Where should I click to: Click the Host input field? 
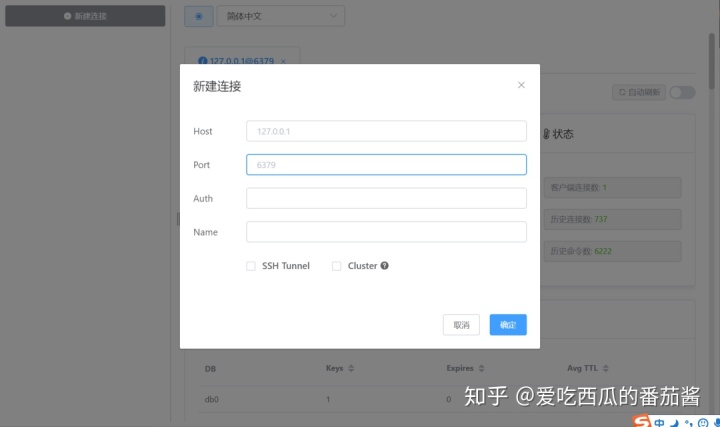click(x=386, y=131)
